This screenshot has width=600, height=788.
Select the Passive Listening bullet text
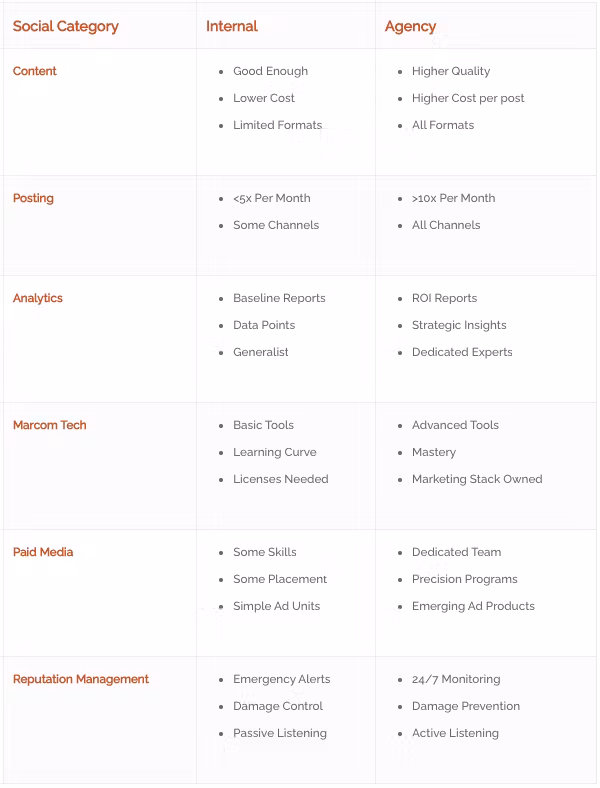point(280,733)
